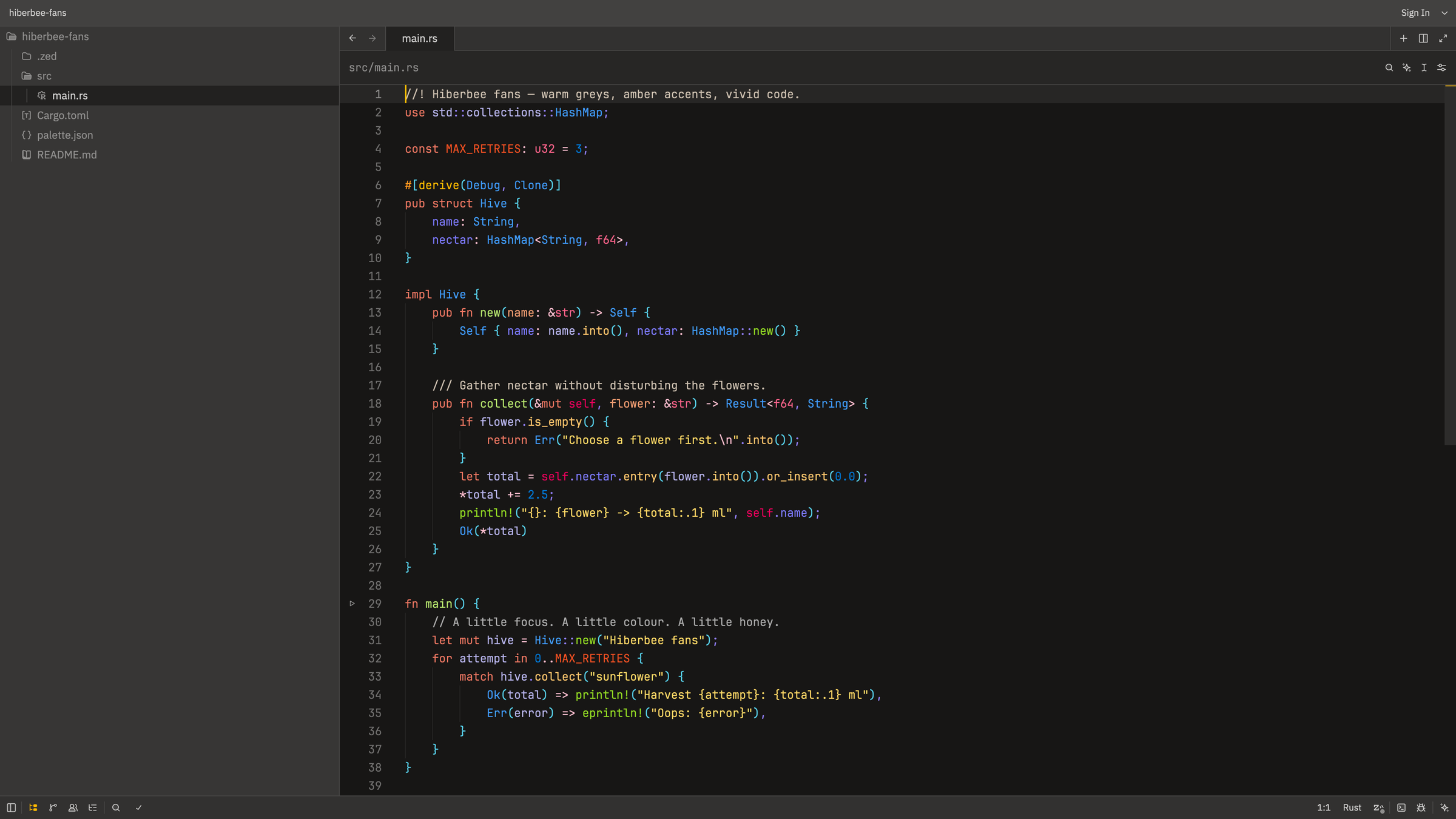Viewport: 1456px width, 819px height.
Task: Click the MAX_RETRIES constant on line 4
Action: coord(483,149)
